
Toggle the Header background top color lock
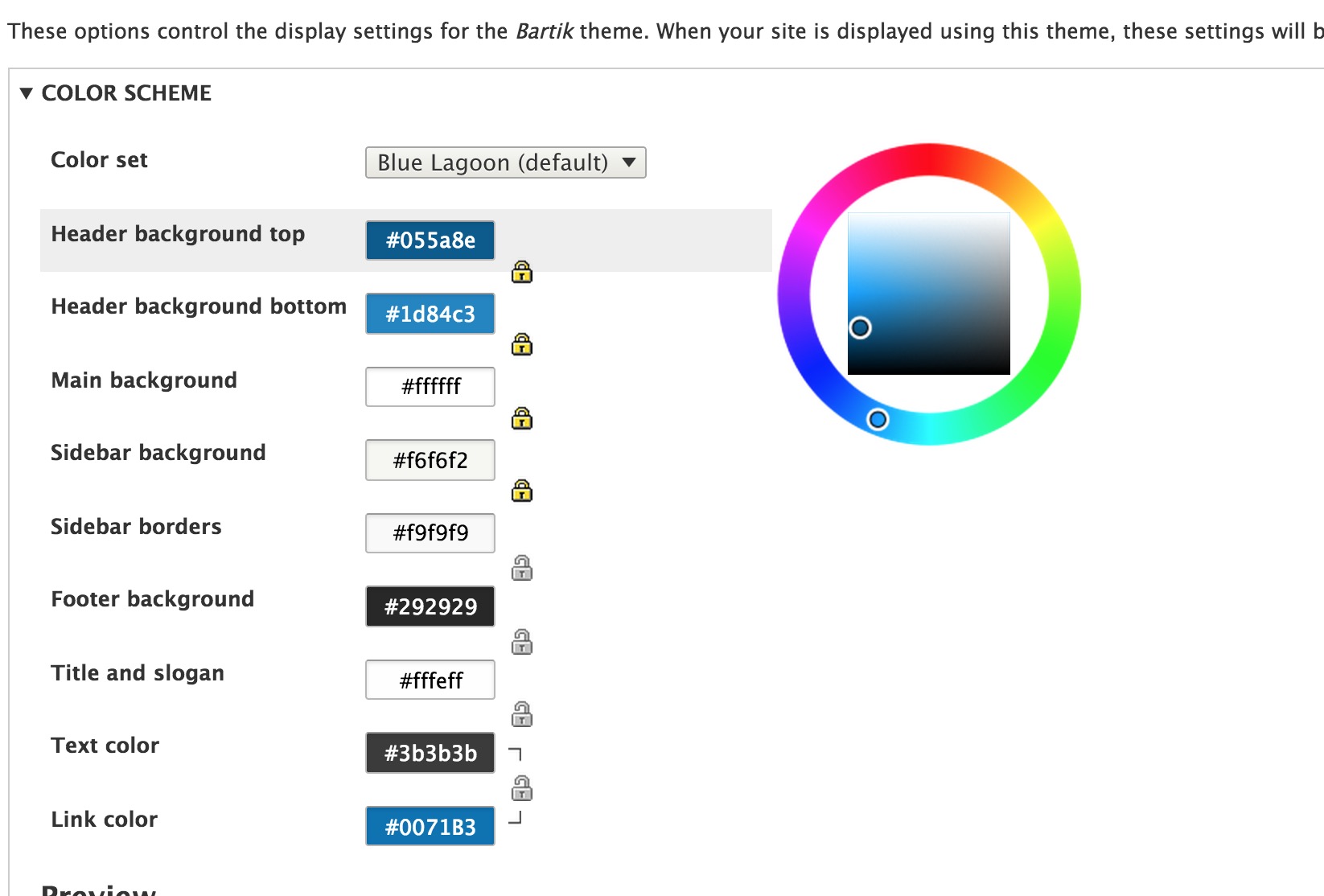[x=521, y=273]
